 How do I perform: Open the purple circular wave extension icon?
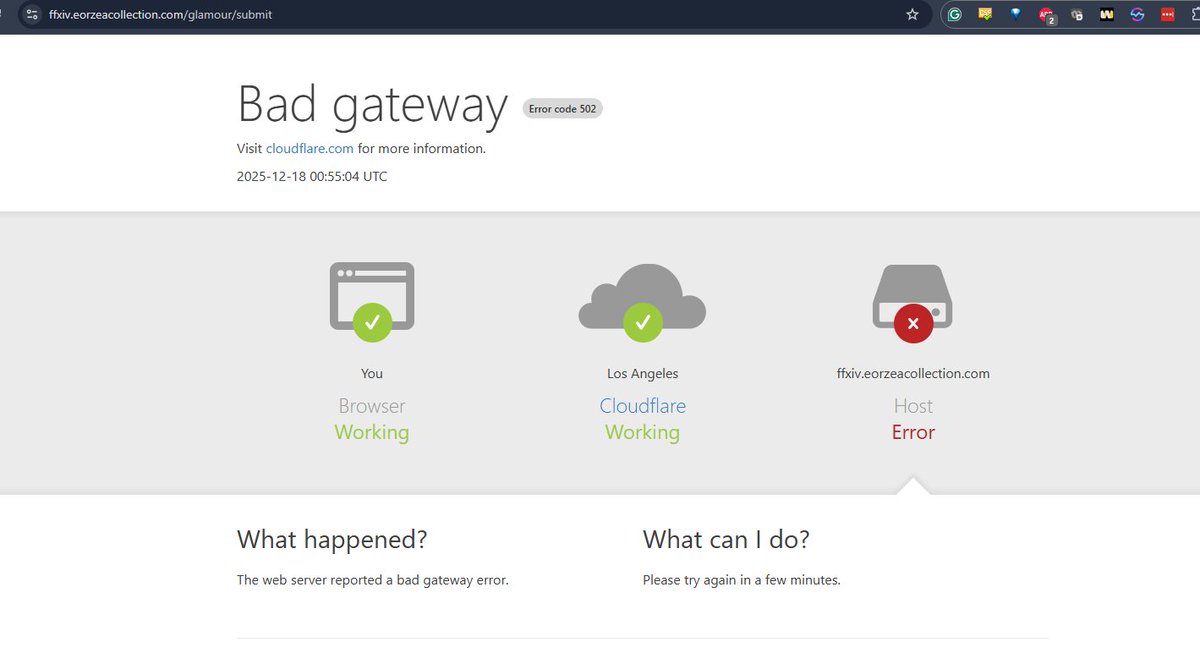(1137, 14)
